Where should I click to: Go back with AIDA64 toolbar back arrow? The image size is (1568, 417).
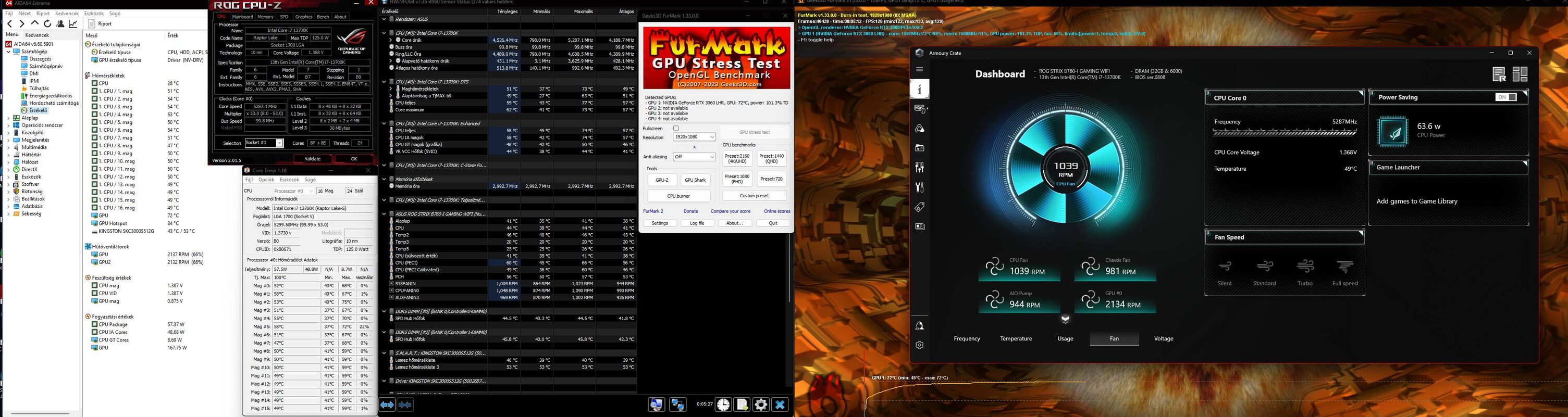tap(10, 24)
